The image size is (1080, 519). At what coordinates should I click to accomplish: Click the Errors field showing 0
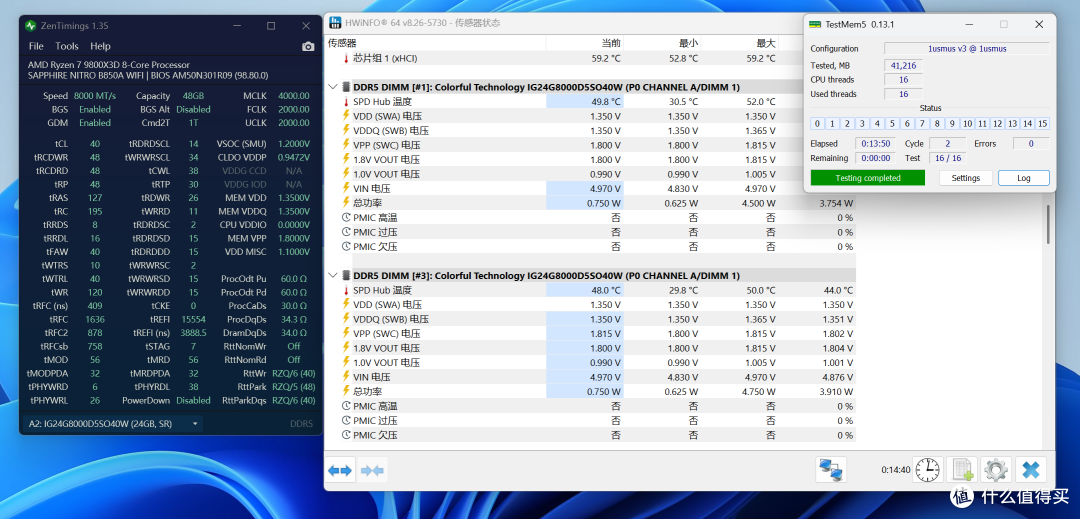click(1031, 143)
